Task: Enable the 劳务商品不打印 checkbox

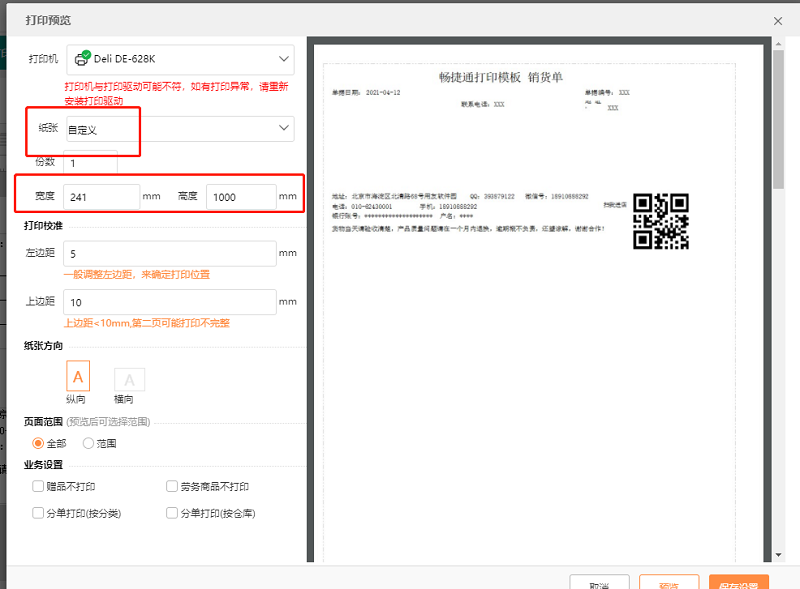Action: coord(172,486)
